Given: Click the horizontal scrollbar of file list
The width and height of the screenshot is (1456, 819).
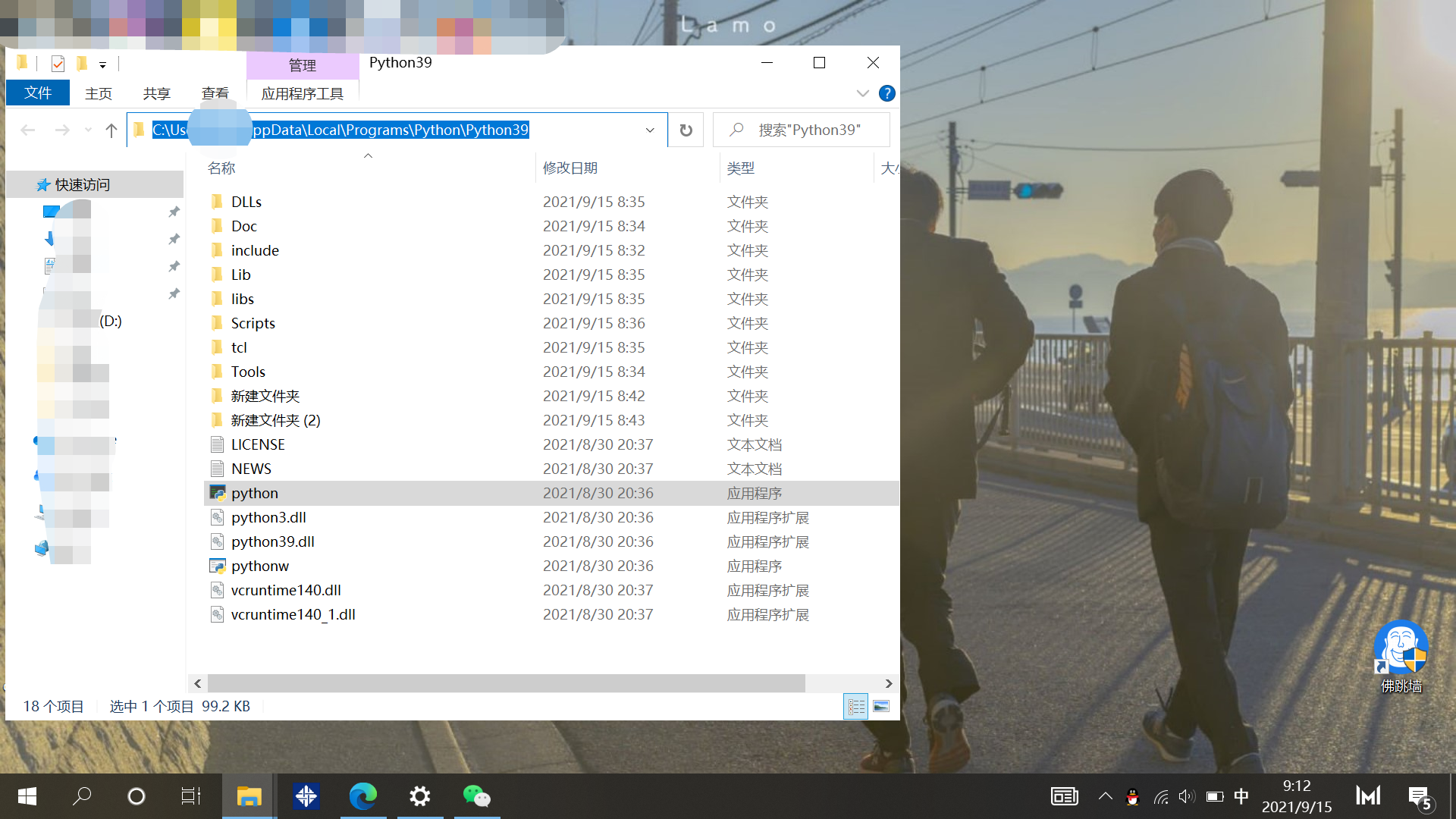Looking at the screenshot, I should pos(506,683).
